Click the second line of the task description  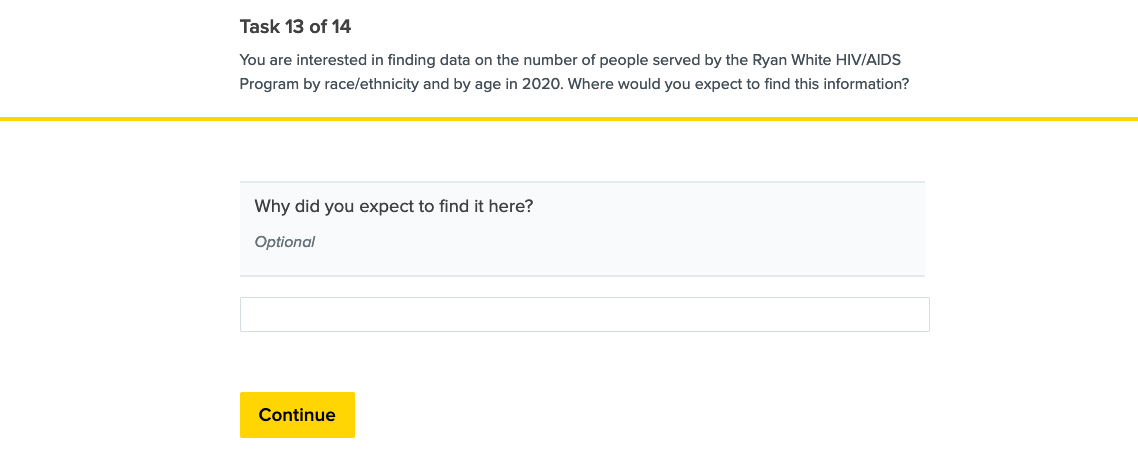click(x=574, y=84)
